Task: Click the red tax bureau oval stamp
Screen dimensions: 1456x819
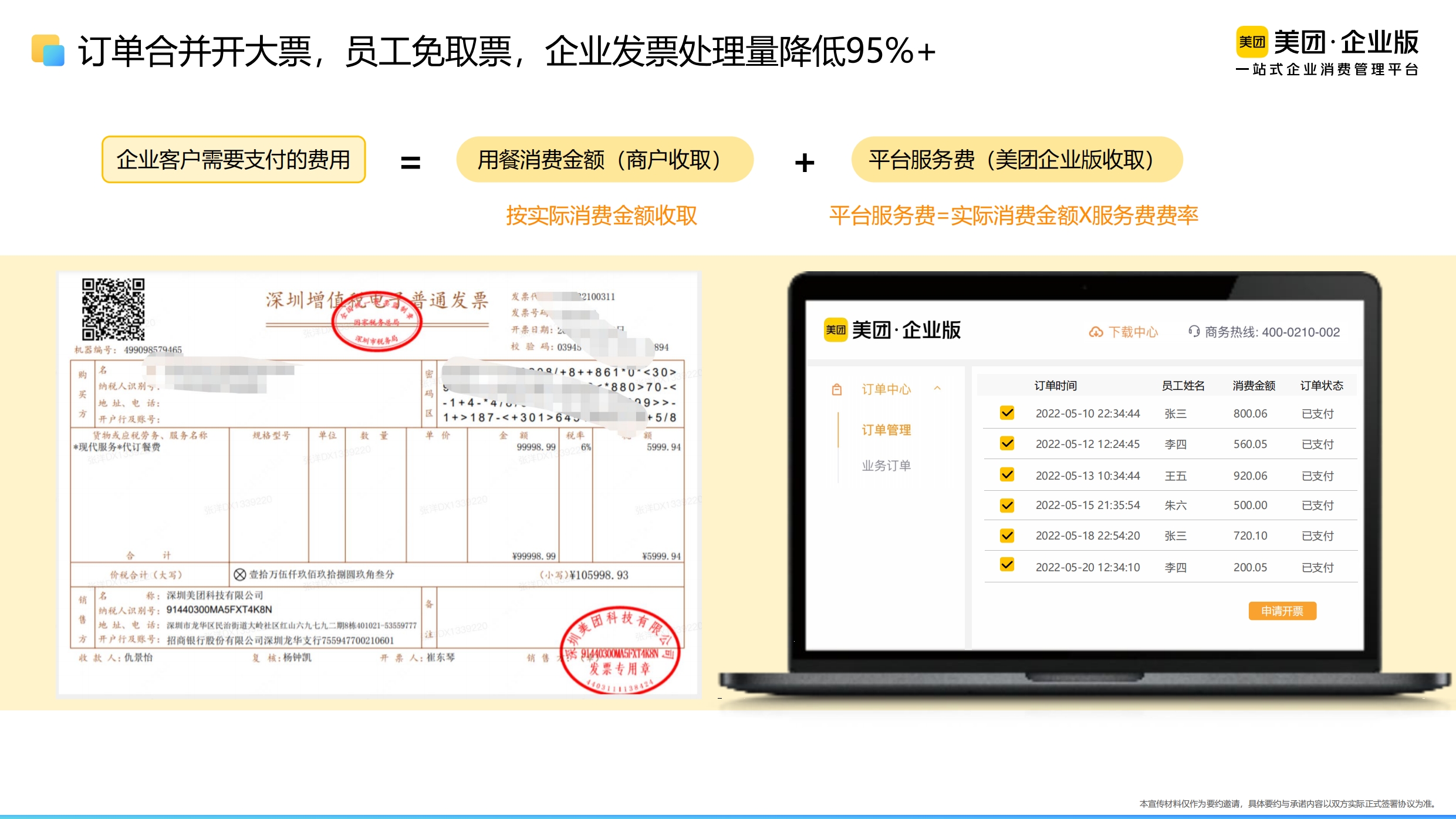Action: pyautogui.click(x=376, y=321)
